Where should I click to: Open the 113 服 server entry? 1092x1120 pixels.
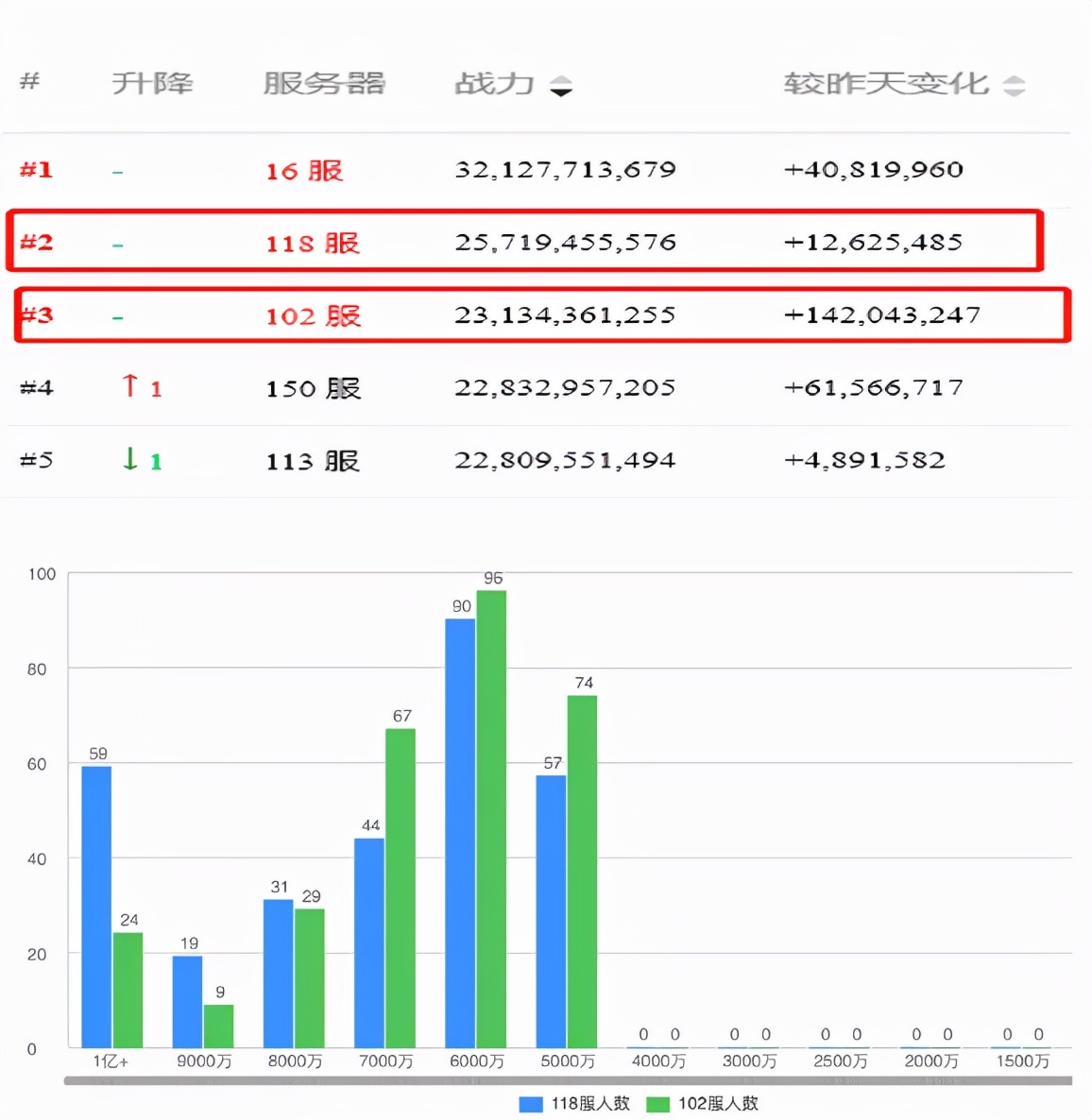(x=313, y=462)
